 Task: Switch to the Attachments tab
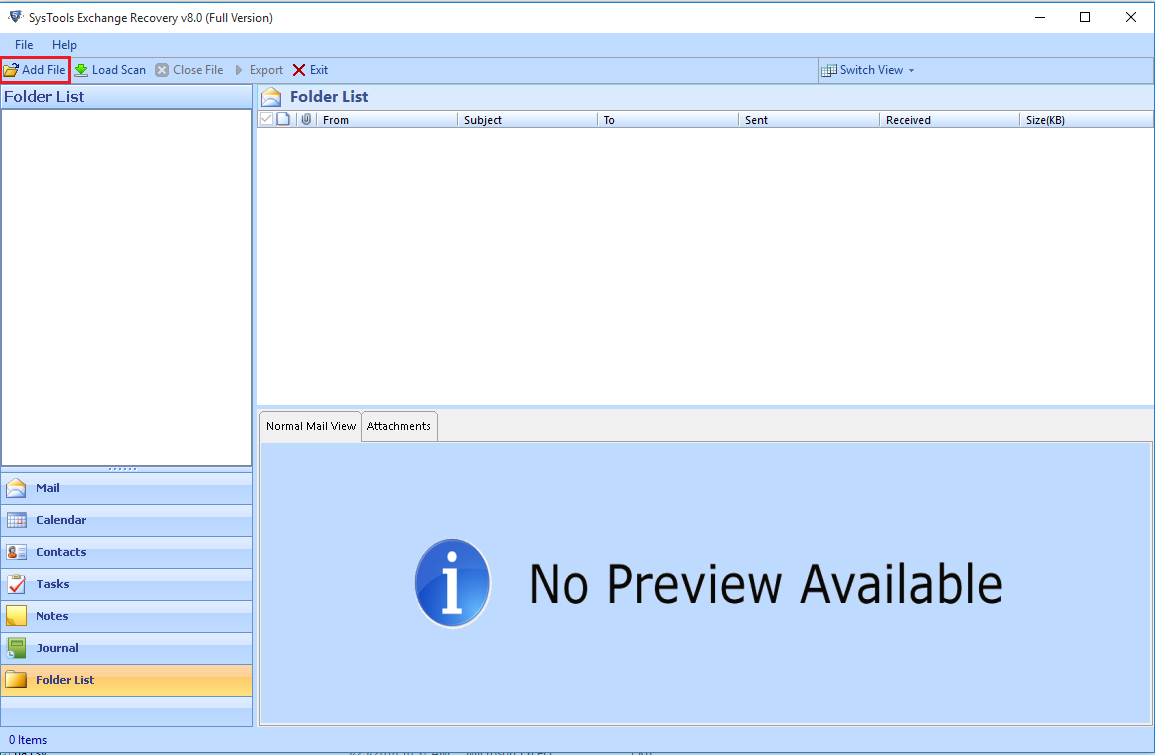click(398, 426)
